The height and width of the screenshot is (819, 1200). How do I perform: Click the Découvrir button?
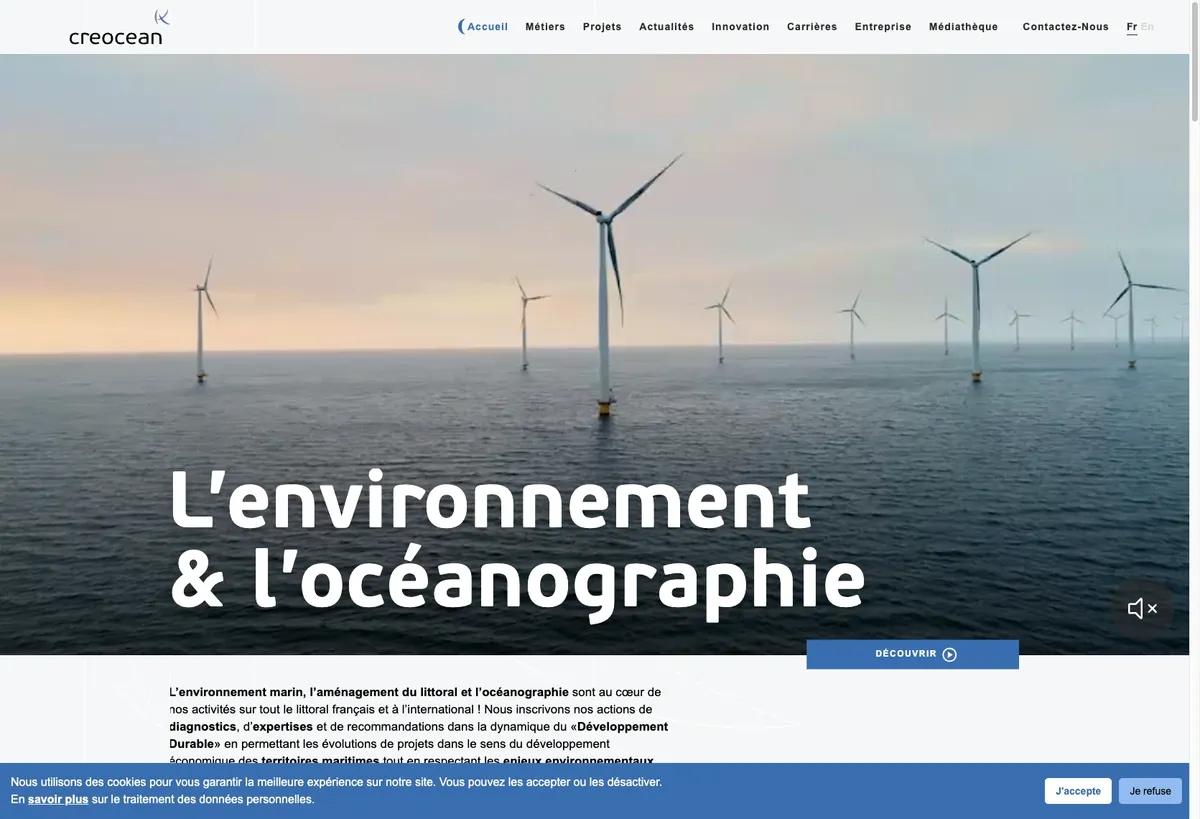click(913, 654)
